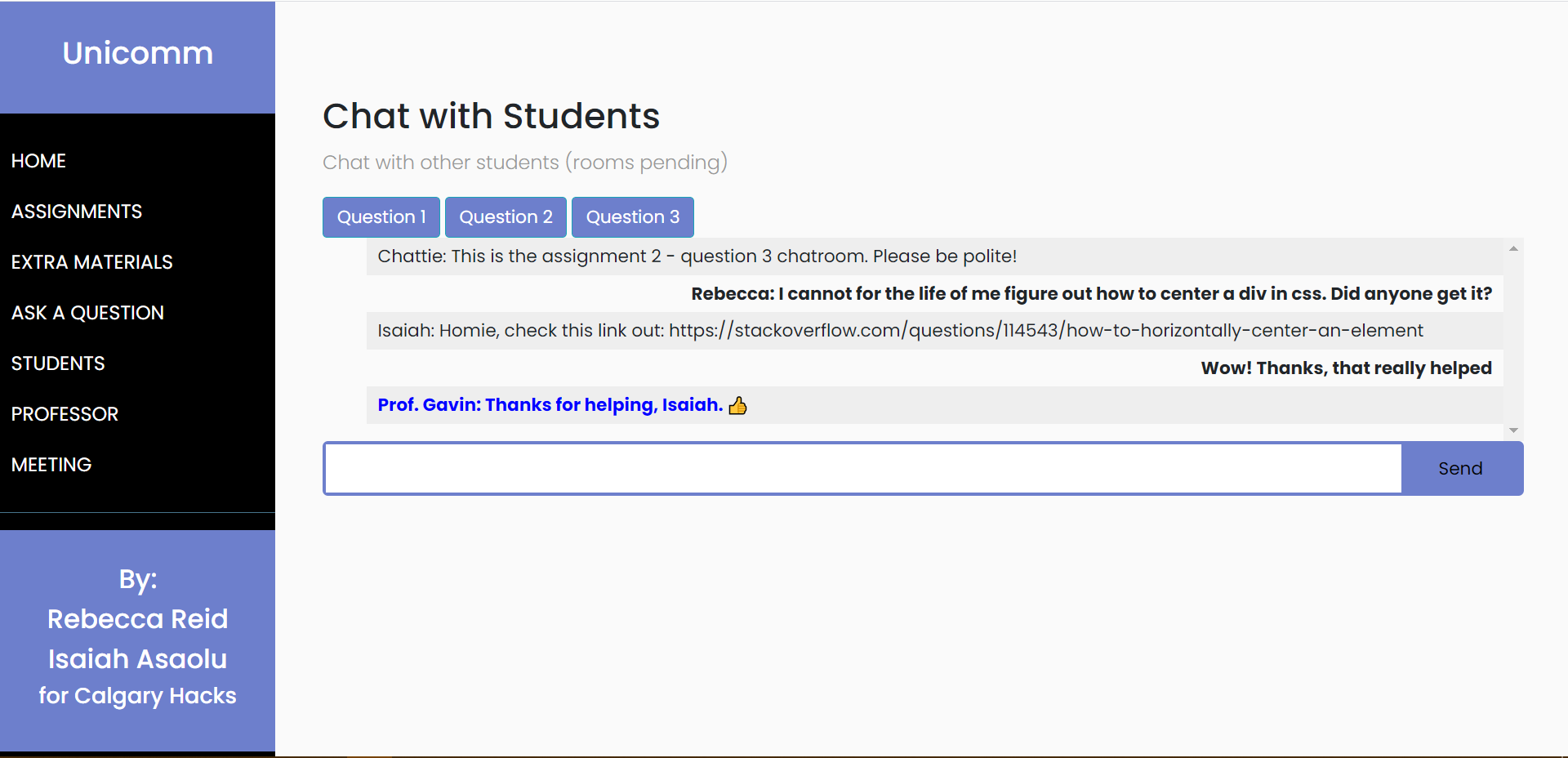Select MEETING from the sidebar
Screen dimensions: 1568x758
51,465
